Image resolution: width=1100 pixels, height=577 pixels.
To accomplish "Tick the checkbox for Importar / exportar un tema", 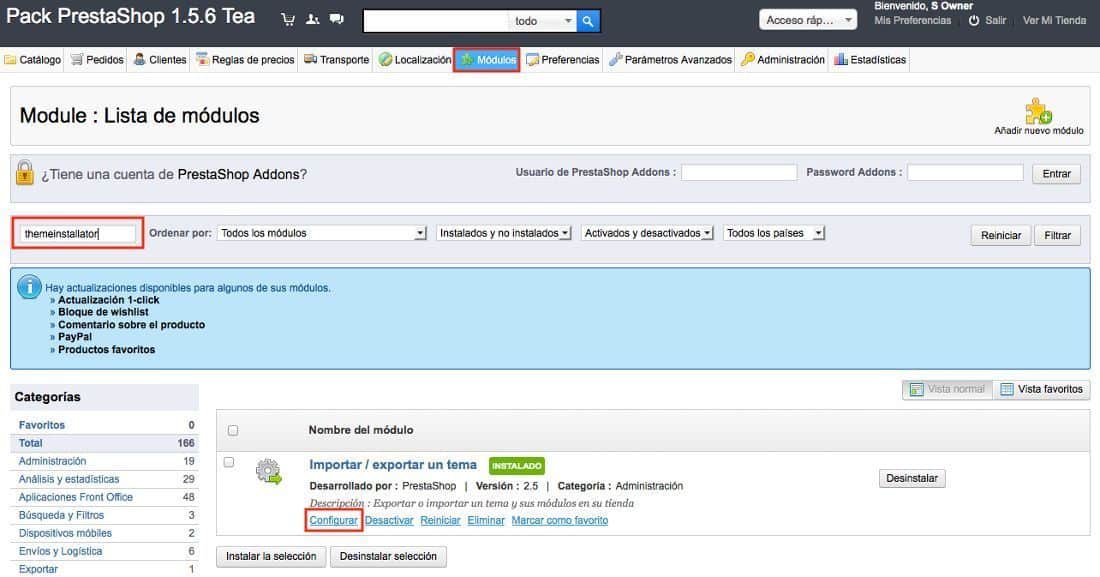I will click(229, 462).
